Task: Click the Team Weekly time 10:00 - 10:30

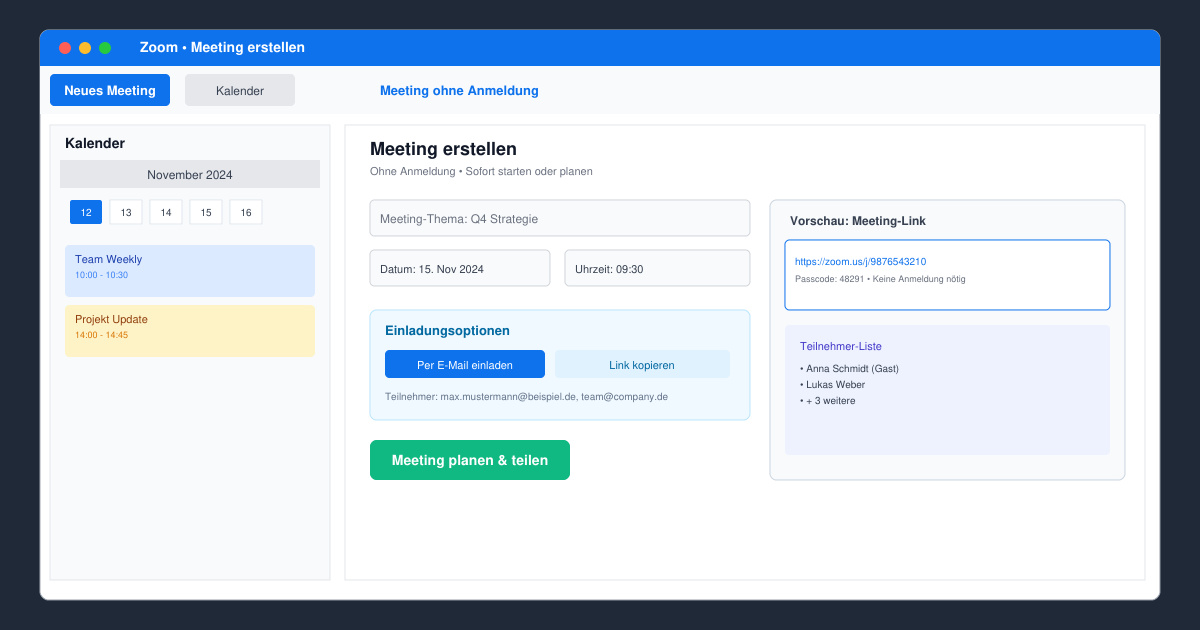Action: (101, 275)
